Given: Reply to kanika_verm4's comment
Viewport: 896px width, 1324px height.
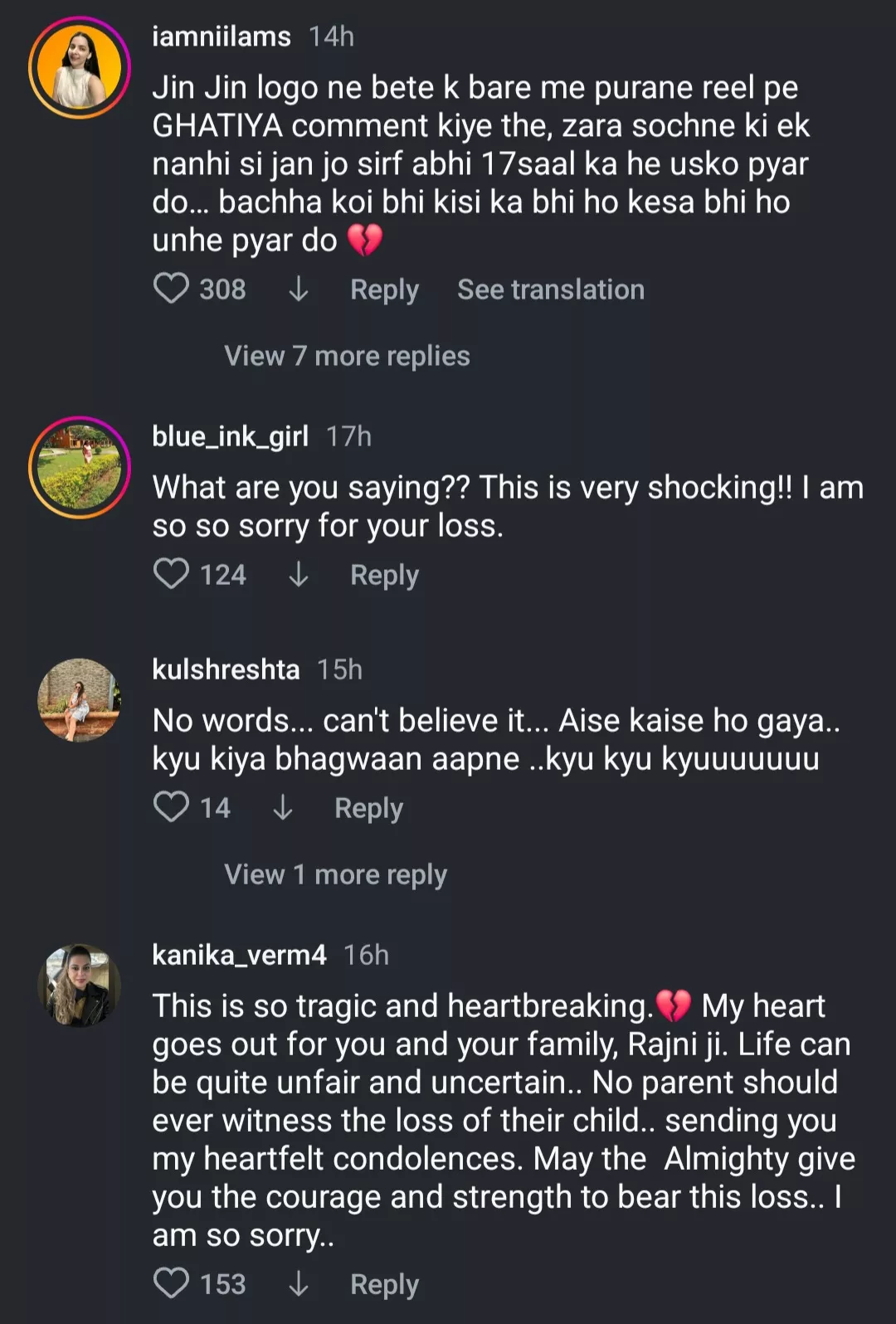Looking at the screenshot, I should click(384, 1284).
